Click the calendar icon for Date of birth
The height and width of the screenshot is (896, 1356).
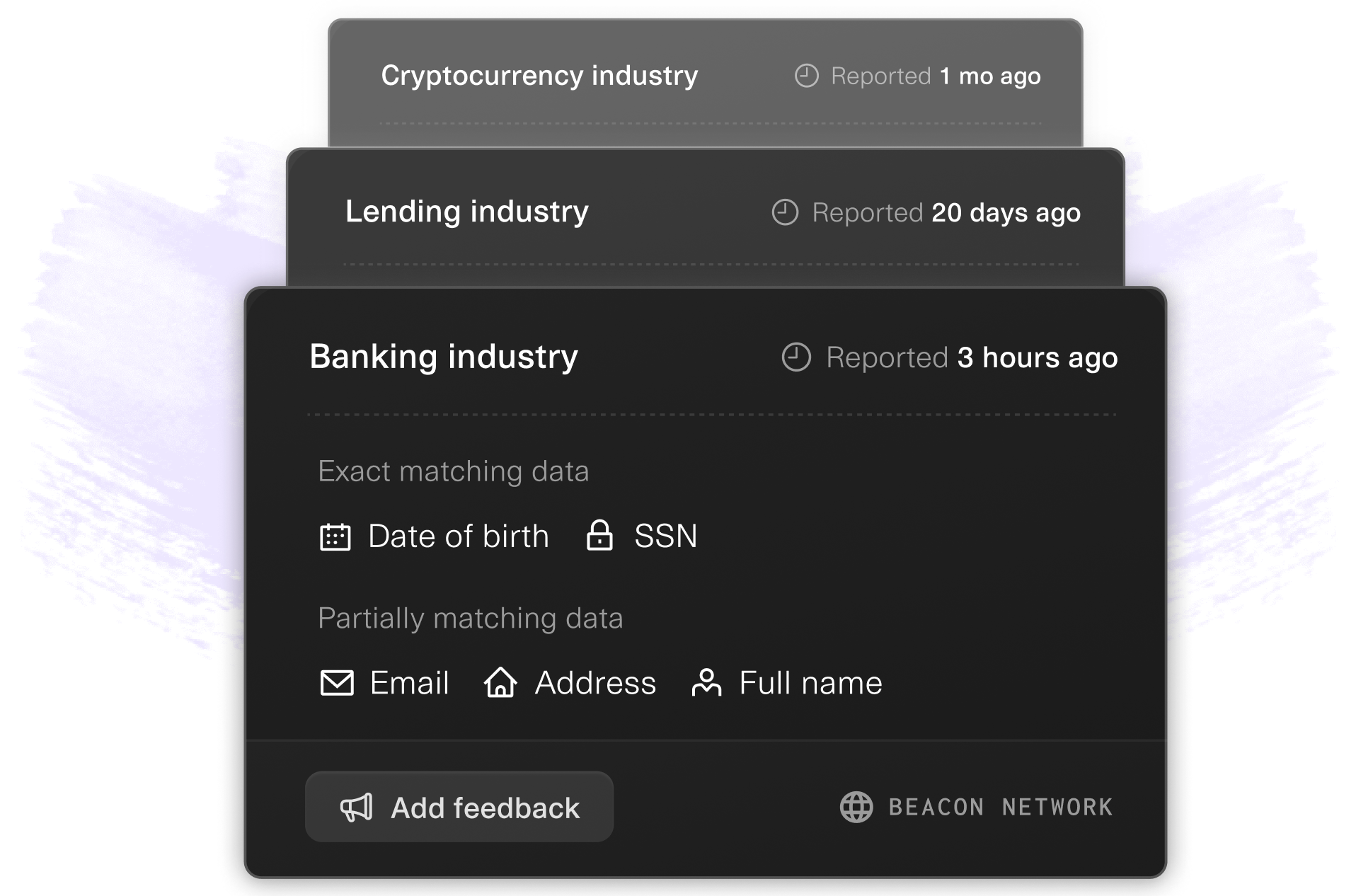point(335,536)
